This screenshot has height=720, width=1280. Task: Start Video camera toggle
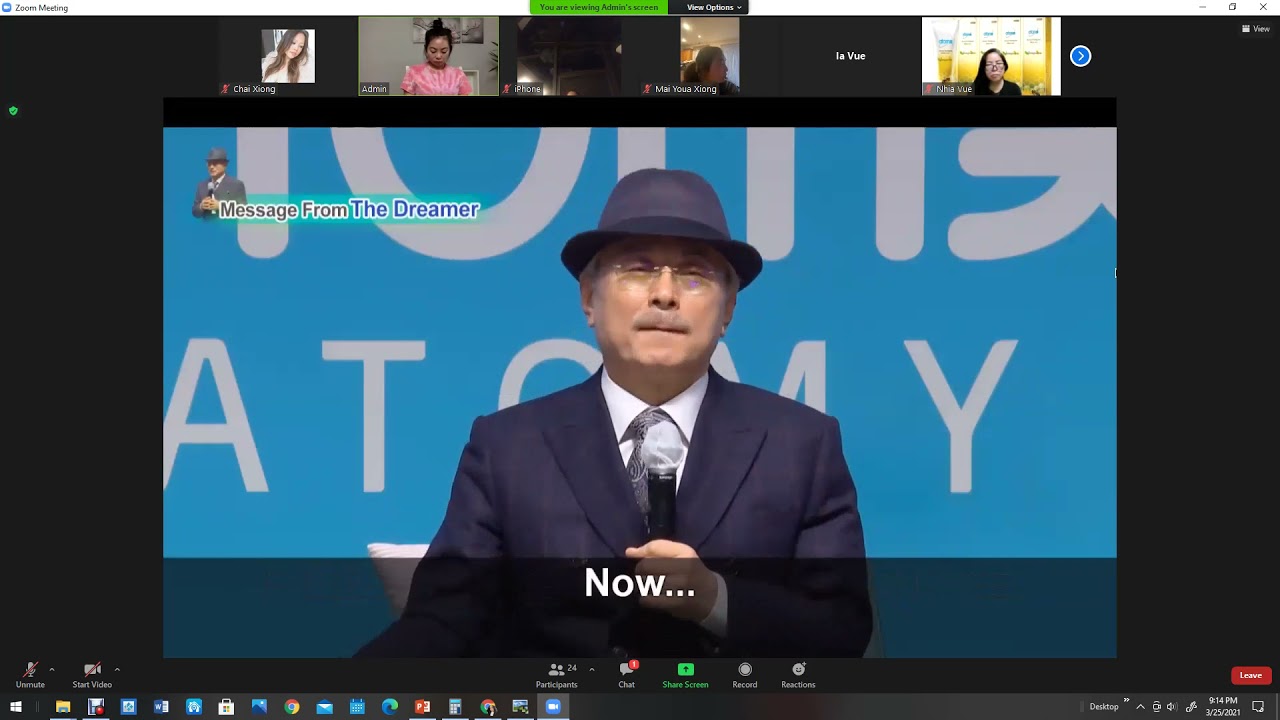92,675
